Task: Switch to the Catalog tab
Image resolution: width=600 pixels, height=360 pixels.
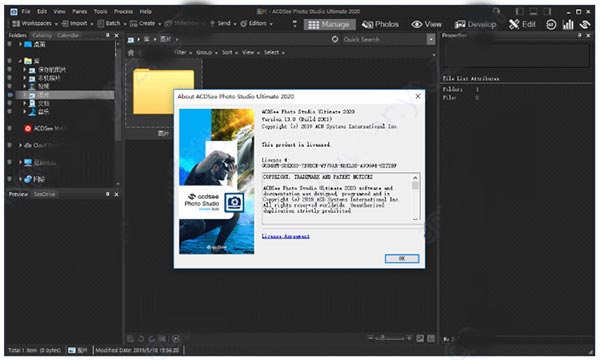Action: click(42, 36)
